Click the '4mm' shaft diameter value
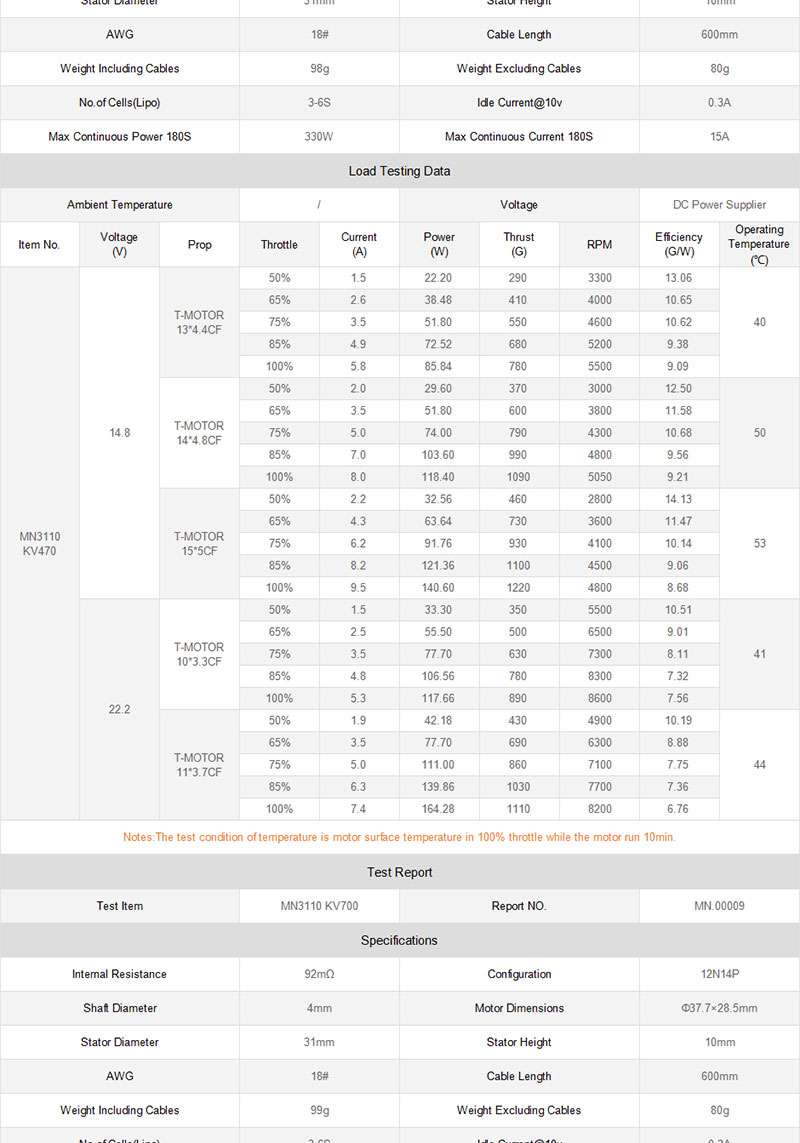 319,1009
